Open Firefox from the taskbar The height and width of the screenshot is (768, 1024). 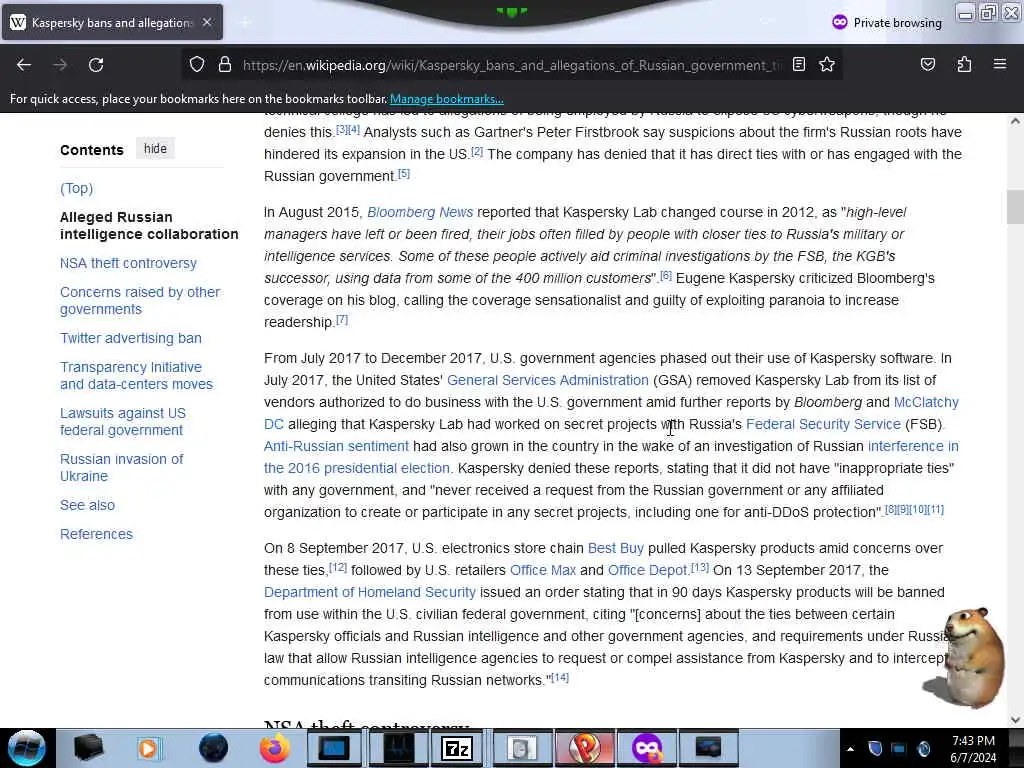pyautogui.click(x=275, y=748)
